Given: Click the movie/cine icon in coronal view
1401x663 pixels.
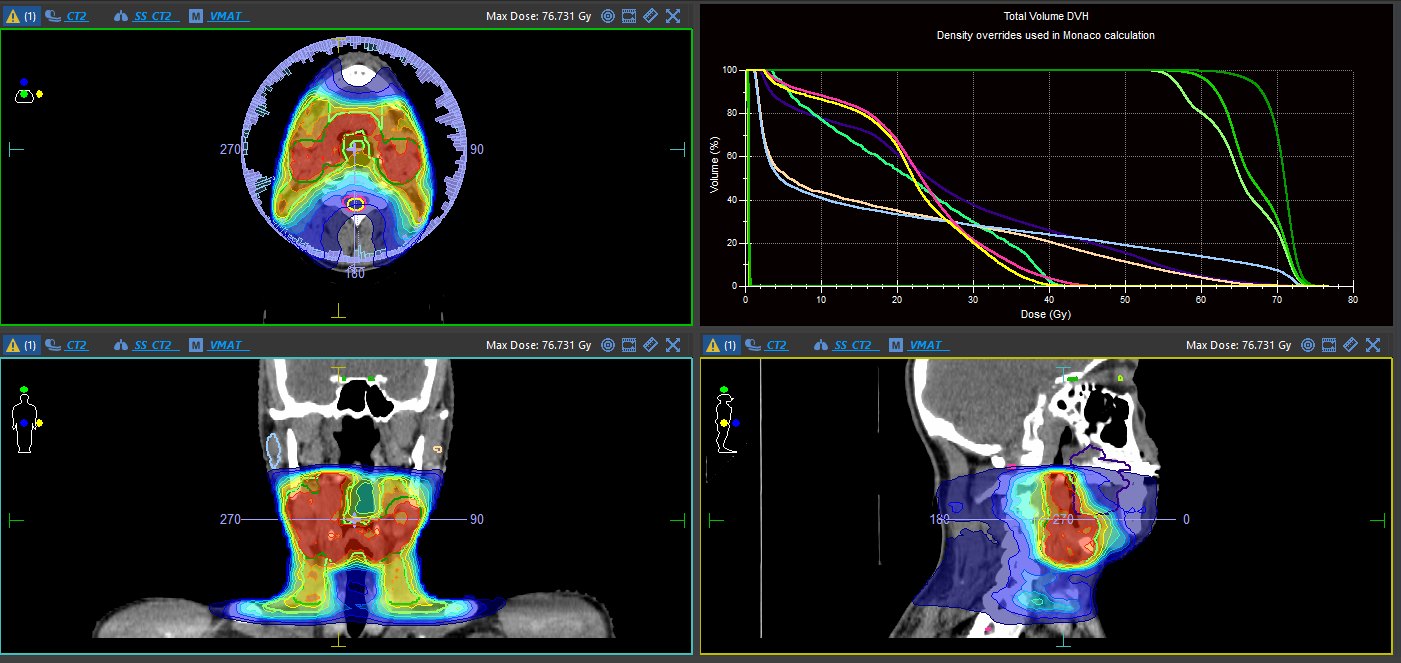Looking at the screenshot, I should [629, 345].
